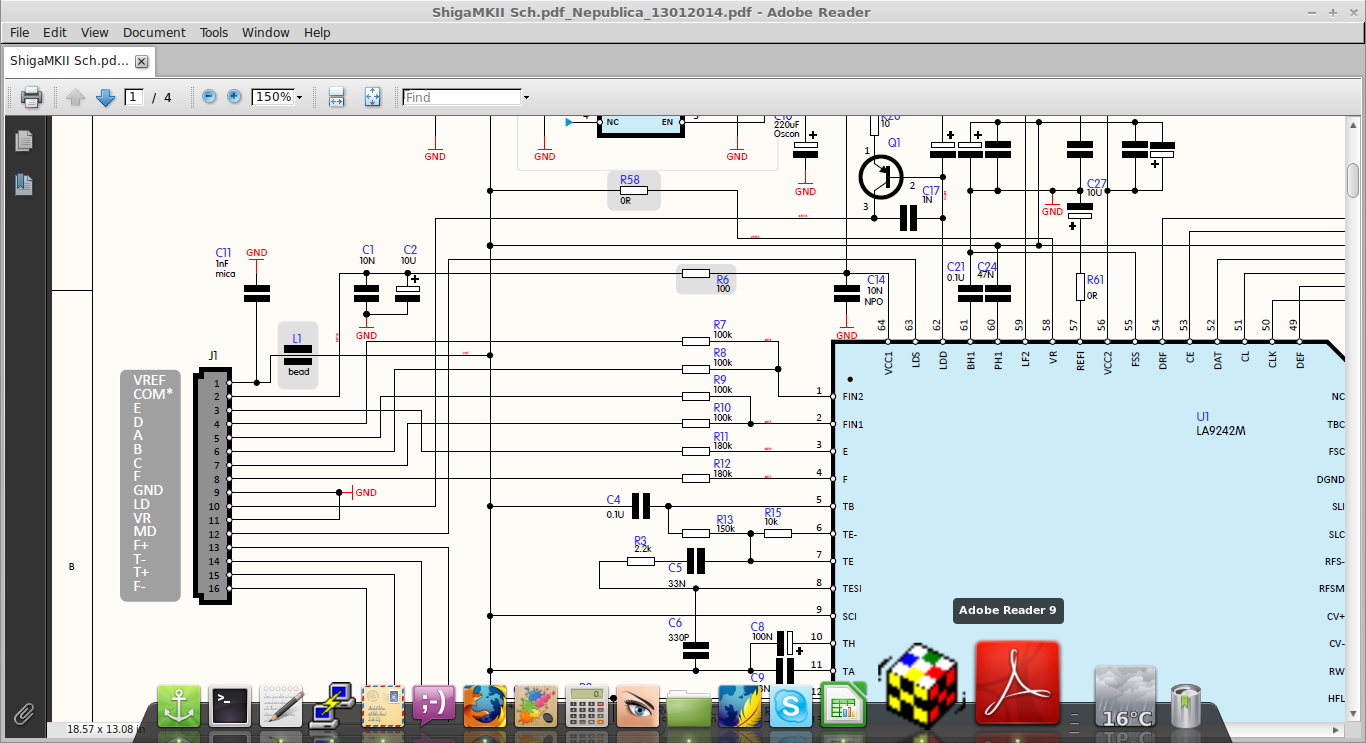The height and width of the screenshot is (743, 1366).
Task: Zoom in with the plus button
Action: [234, 97]
